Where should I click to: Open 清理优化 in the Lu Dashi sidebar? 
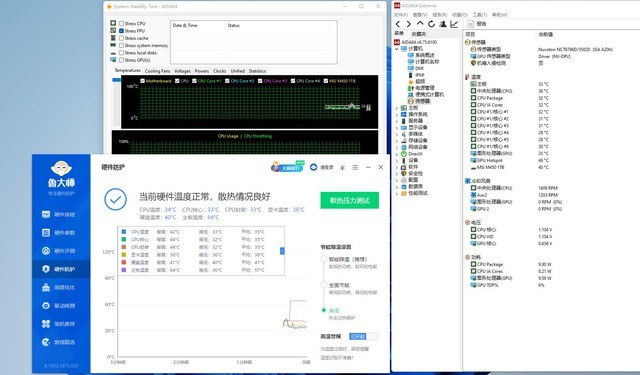tap(58, 287)
